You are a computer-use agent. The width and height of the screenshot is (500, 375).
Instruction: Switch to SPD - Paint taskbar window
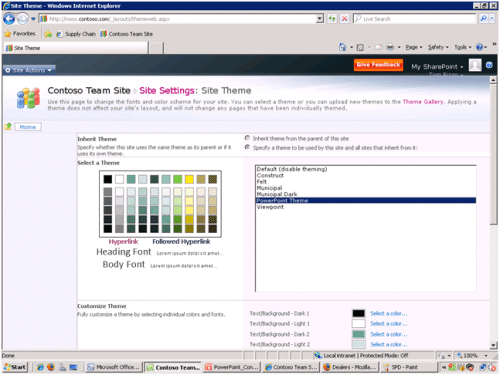(x=409, y=367)
